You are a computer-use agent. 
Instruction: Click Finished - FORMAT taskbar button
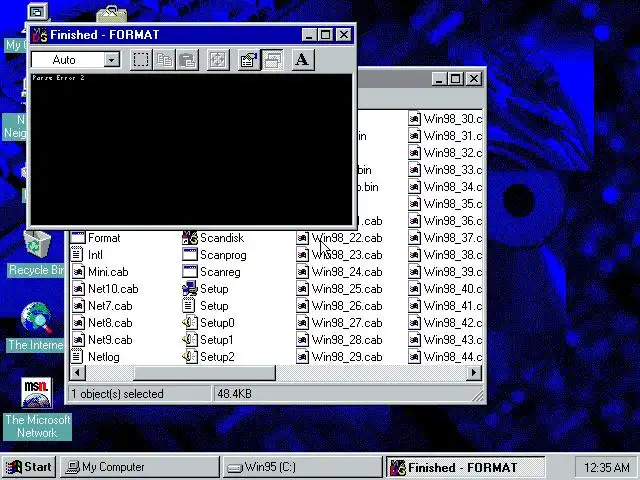(465, 467)
